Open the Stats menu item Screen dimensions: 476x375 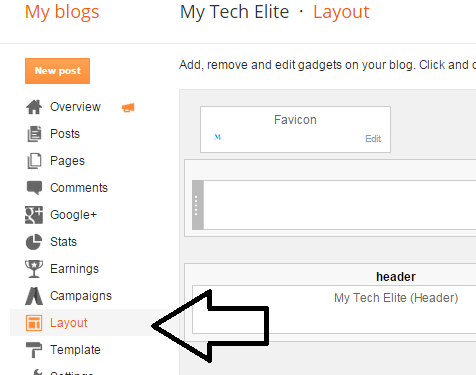[x=63, y=242]
